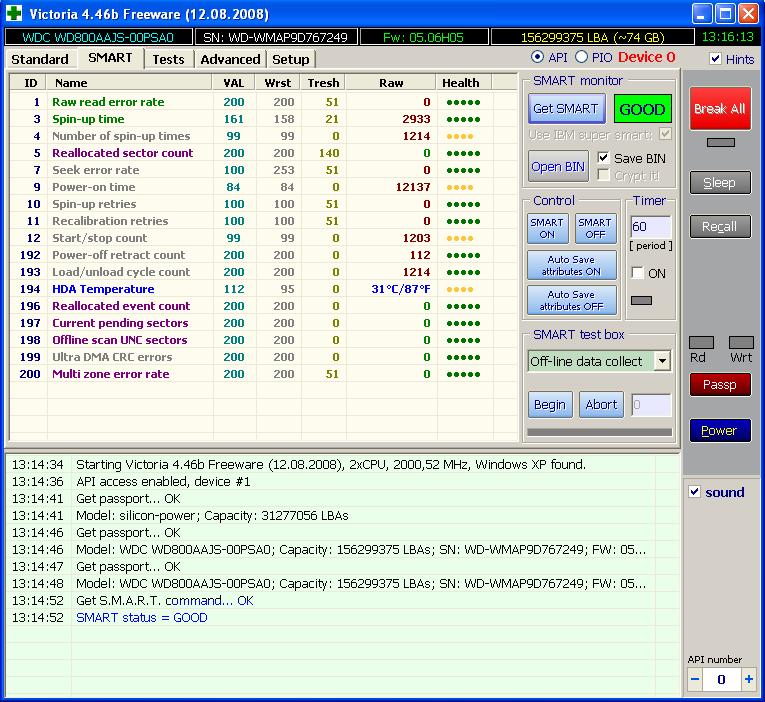Click the Rd indicator lamp

pos(701,342)
